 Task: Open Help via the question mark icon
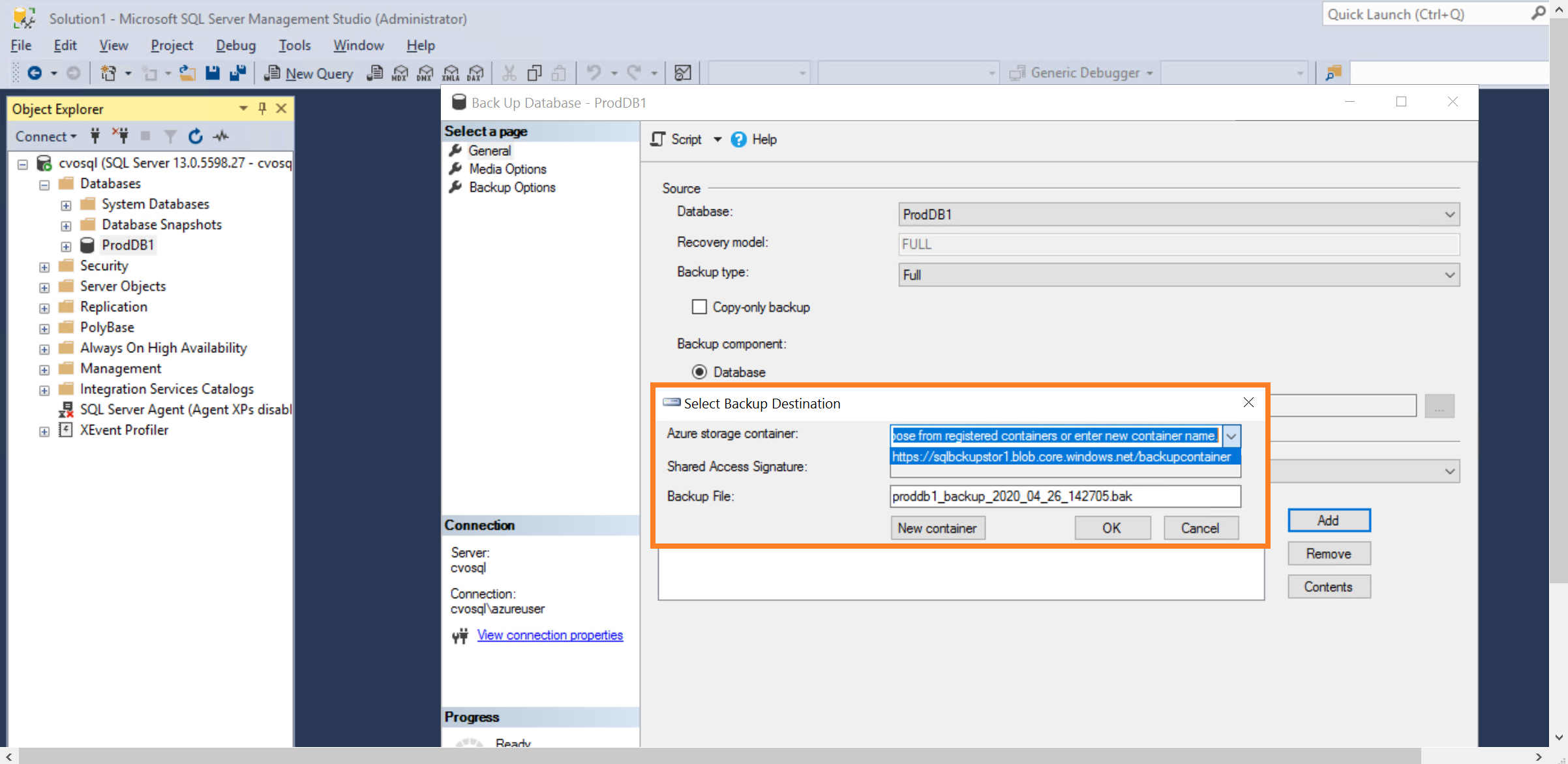click(738, 140)
